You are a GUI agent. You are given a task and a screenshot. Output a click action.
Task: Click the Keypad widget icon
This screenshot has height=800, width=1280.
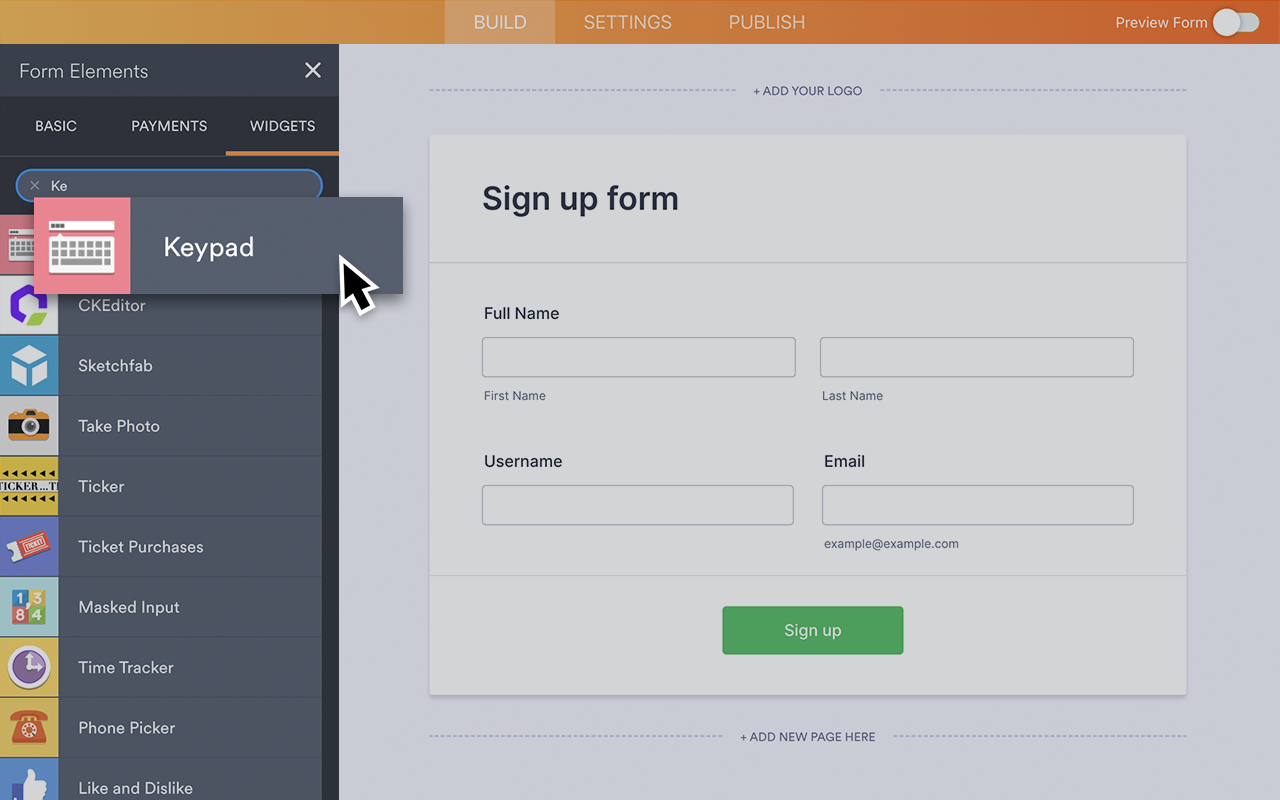82,246
